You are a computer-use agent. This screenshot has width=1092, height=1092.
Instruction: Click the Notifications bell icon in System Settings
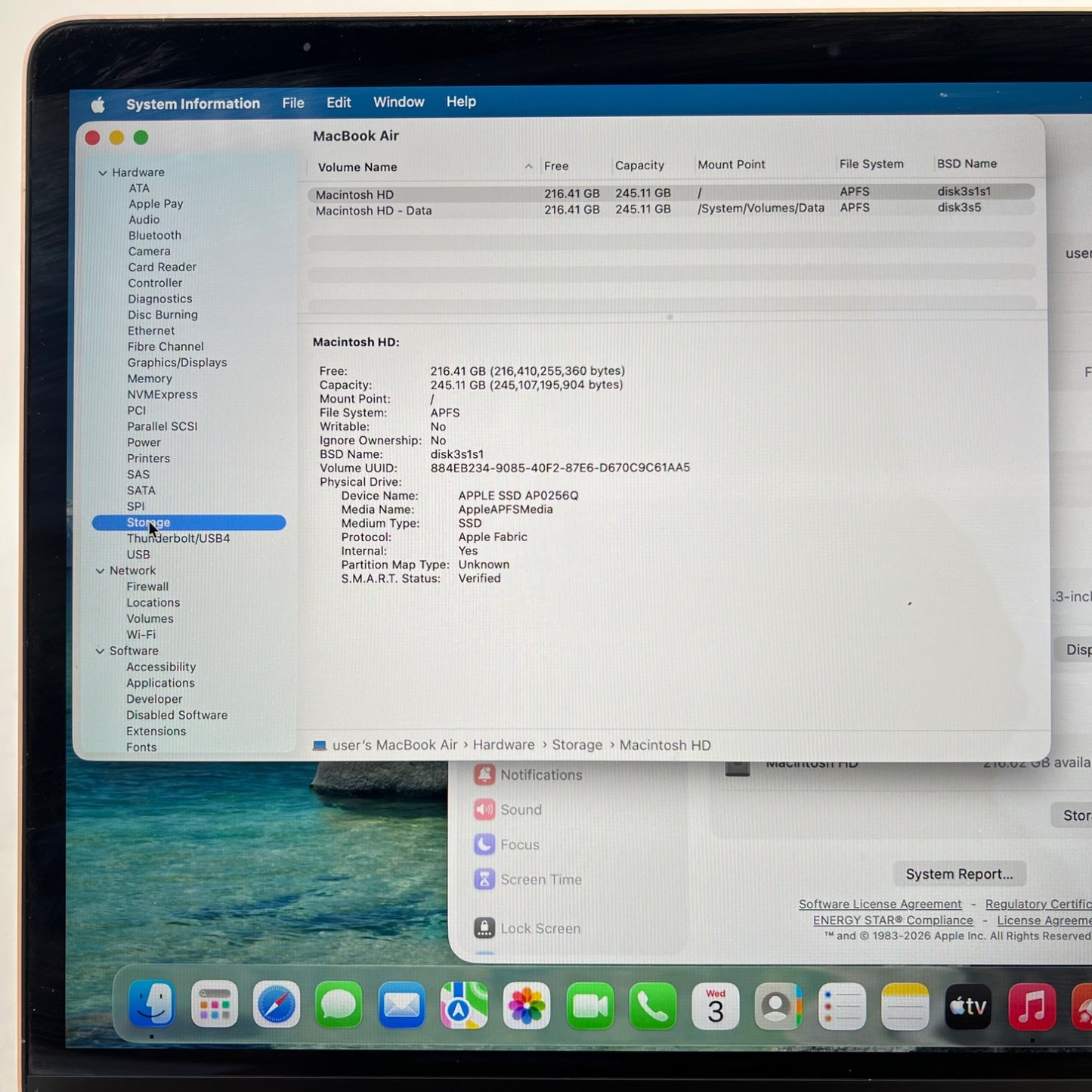(484, 775)
